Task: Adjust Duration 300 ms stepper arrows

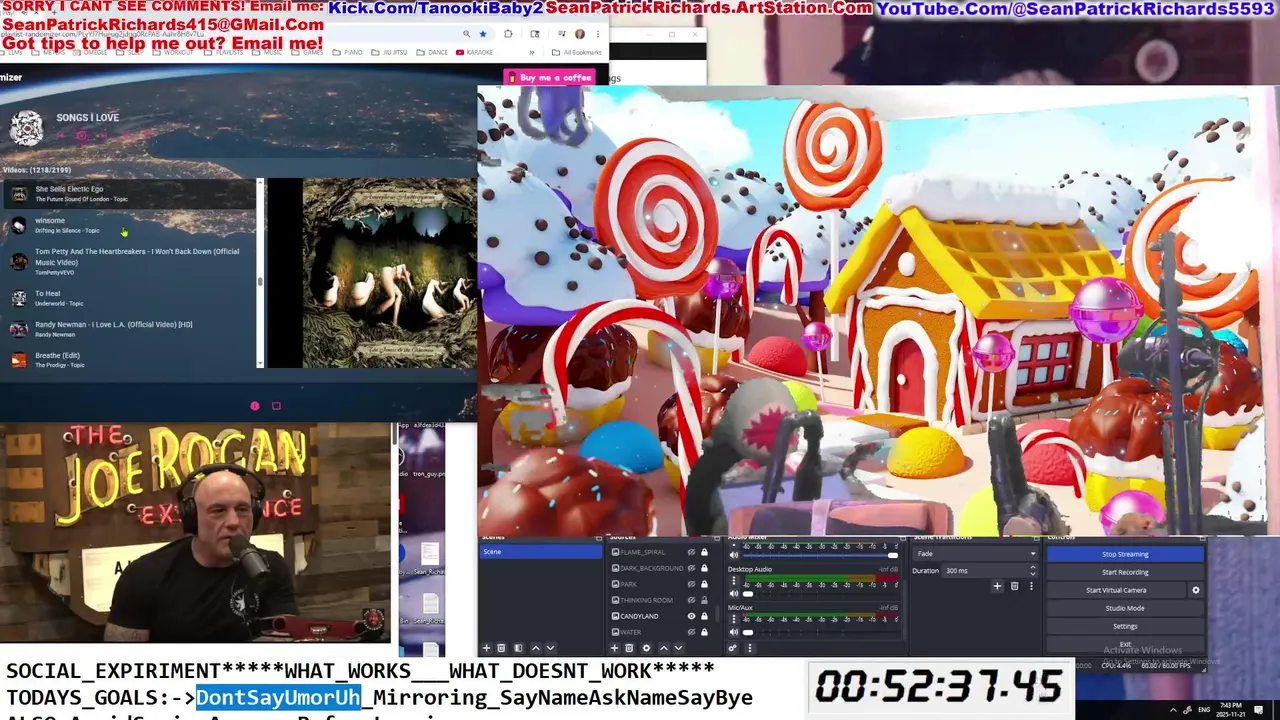Action: tap(1032, 570)
